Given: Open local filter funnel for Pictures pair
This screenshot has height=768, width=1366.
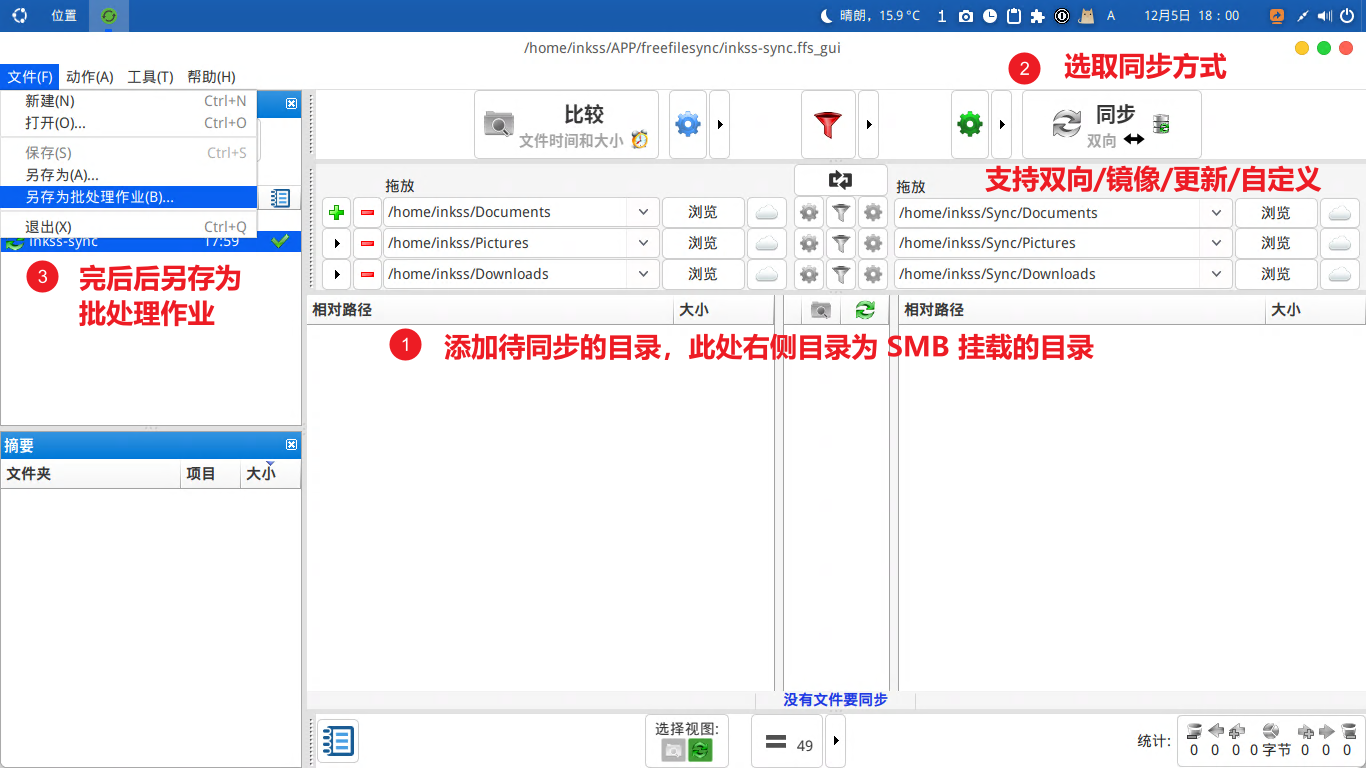Looking at the screenshot, I should pyautogui.click(x=842, y=243).
